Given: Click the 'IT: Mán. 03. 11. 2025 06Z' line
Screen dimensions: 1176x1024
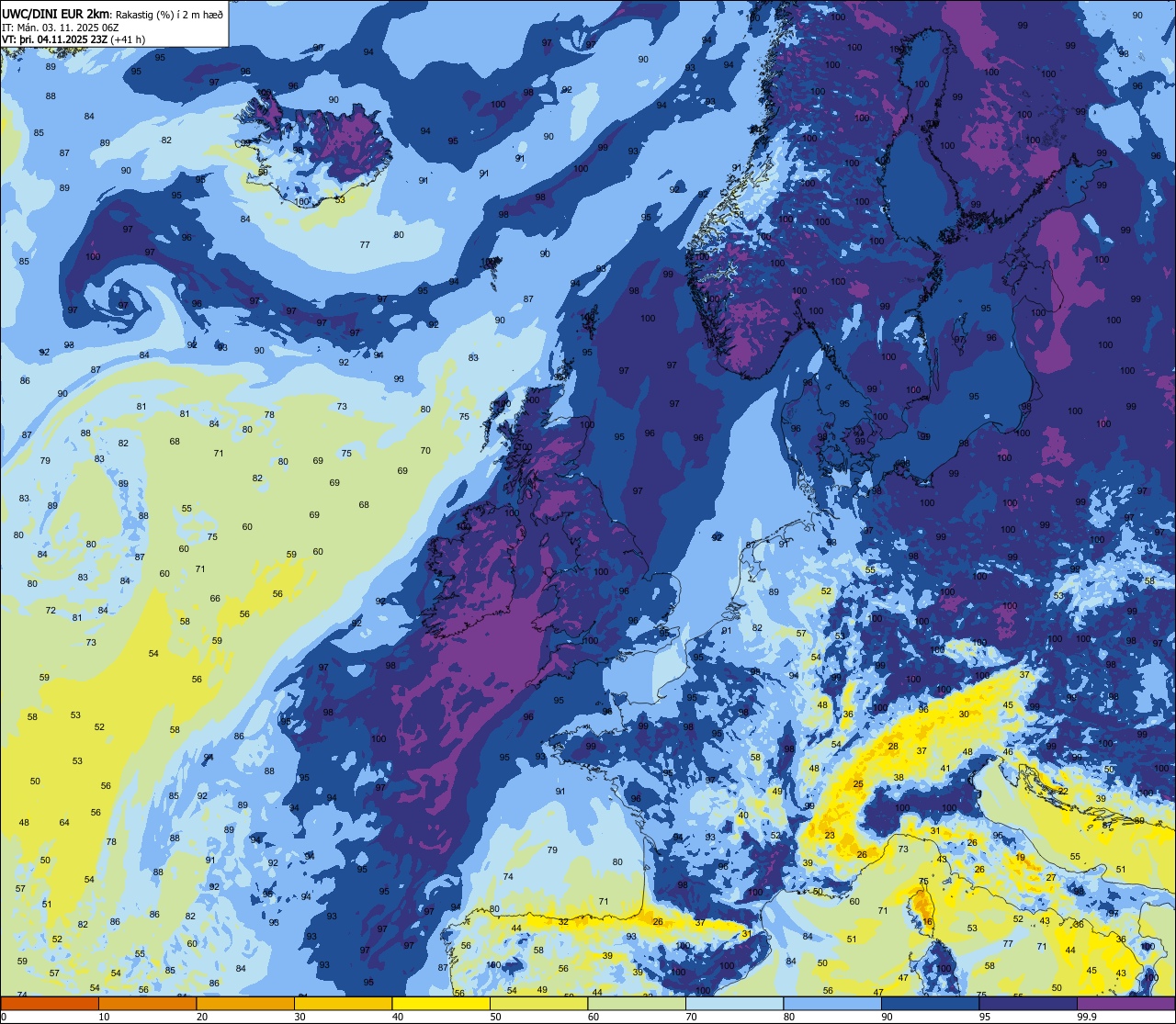Looking at the screenshot, I should [x=60, y=27].
